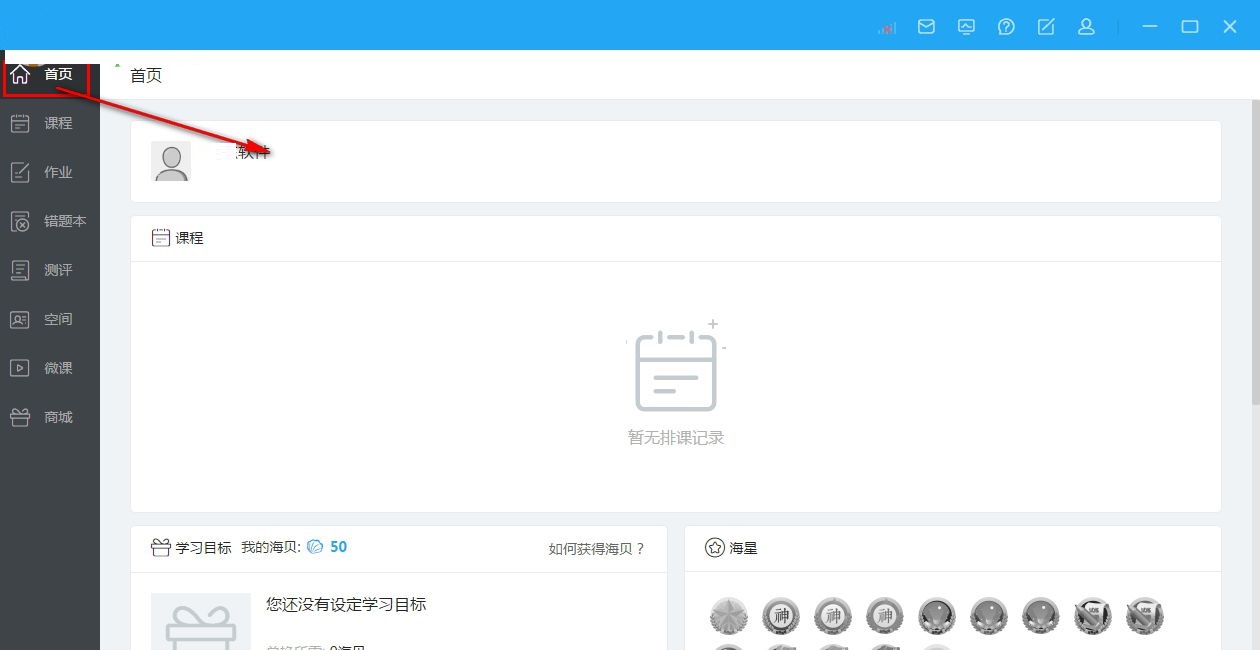Open the first 神 medal badge under 海星
The image size is (1260, 650).
click(781, 616)
